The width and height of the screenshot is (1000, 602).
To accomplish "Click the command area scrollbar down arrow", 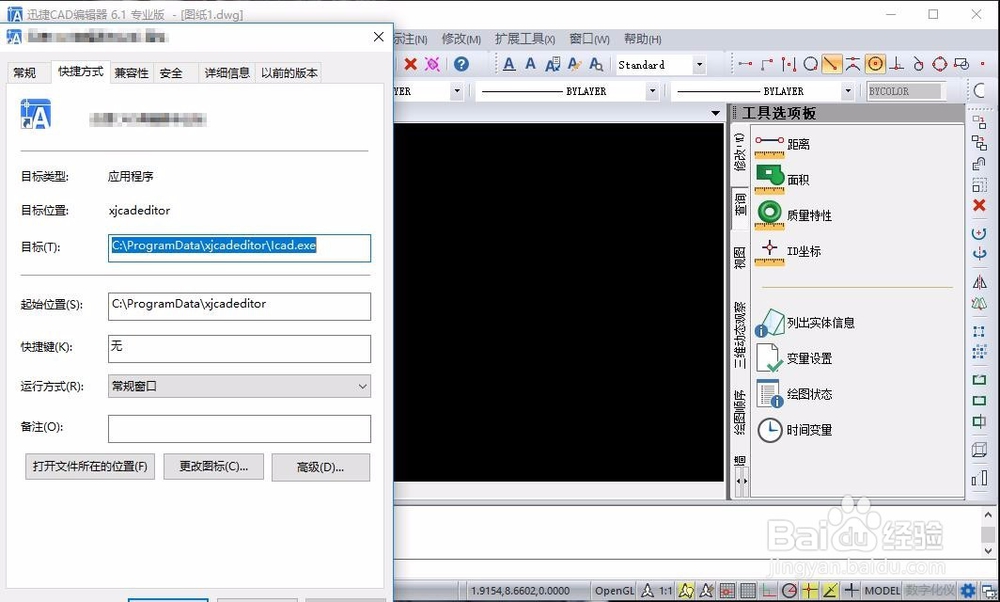I will pyautogui.click(x=988, y=551).
